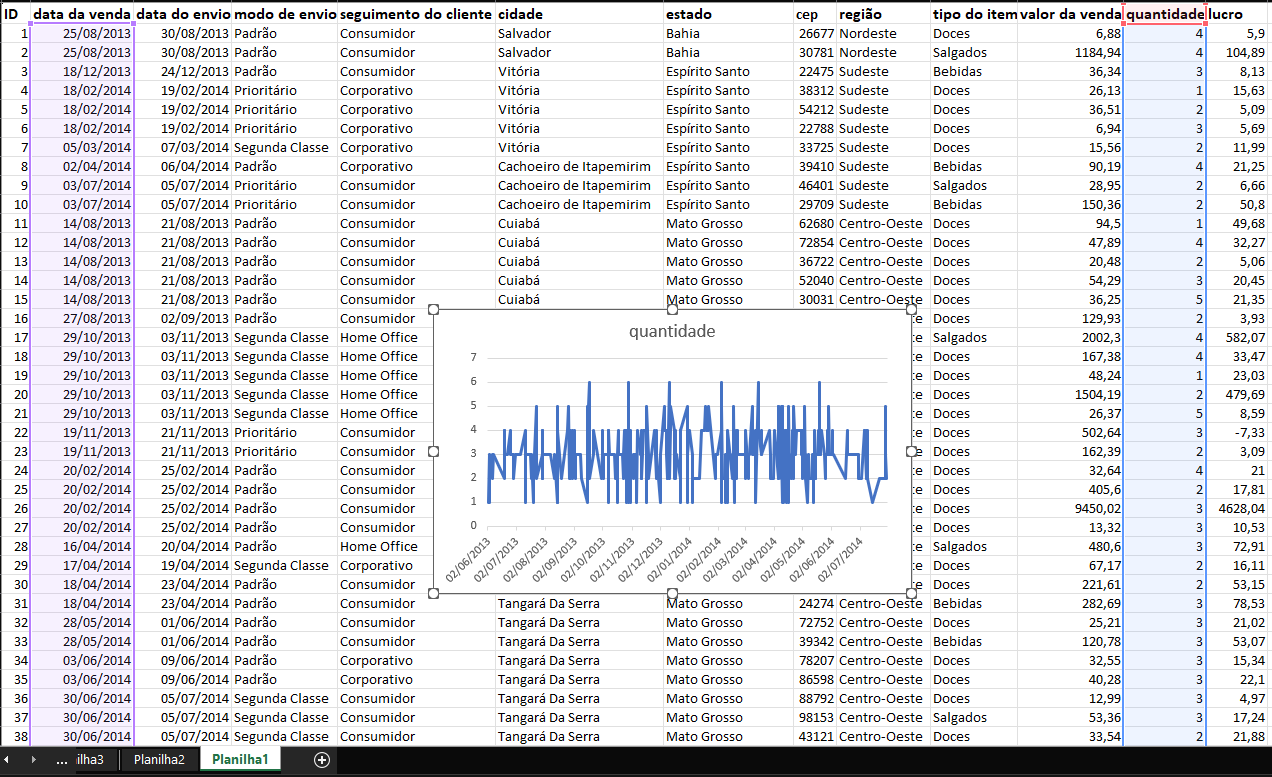Click the 'tipo do item' header cell
Viewport: 1272px width, 777px height.
pos(974,15)
